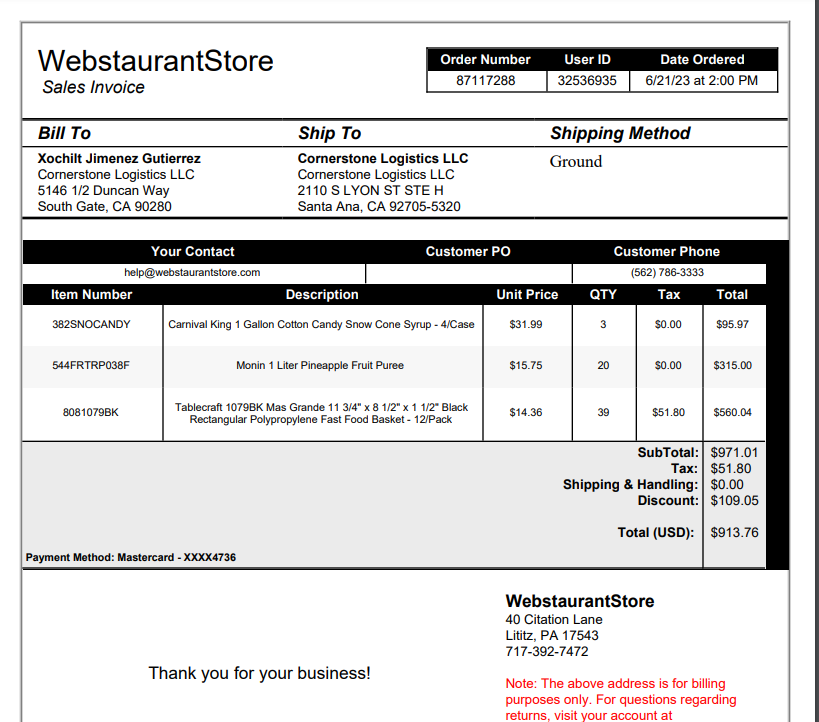The height and width of the screenshot is (722, 819).
Task: Click the 'Customer Phone' header
Action: (x=666, y=251)
